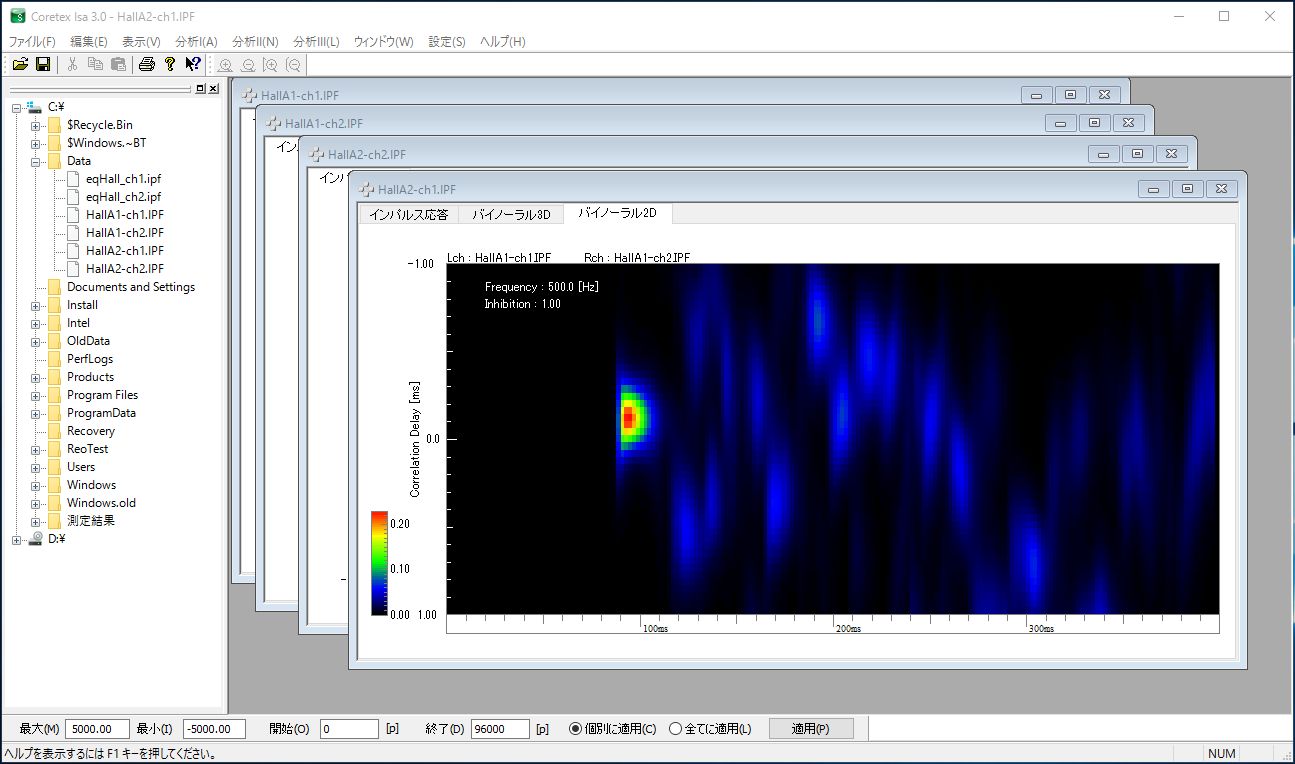Click the D: drive icon
This screenshot has width=1295, height=764.
coord(35,539)
